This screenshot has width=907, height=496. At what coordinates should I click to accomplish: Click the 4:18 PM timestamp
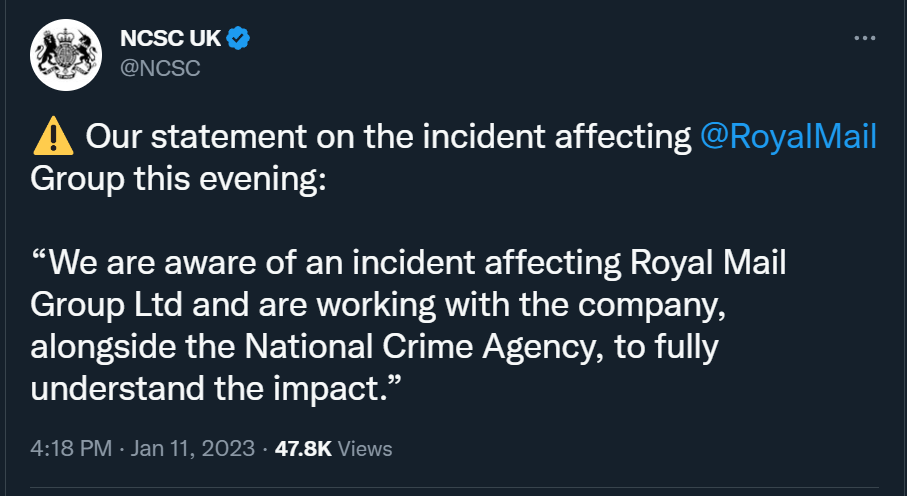coord(71,449)
